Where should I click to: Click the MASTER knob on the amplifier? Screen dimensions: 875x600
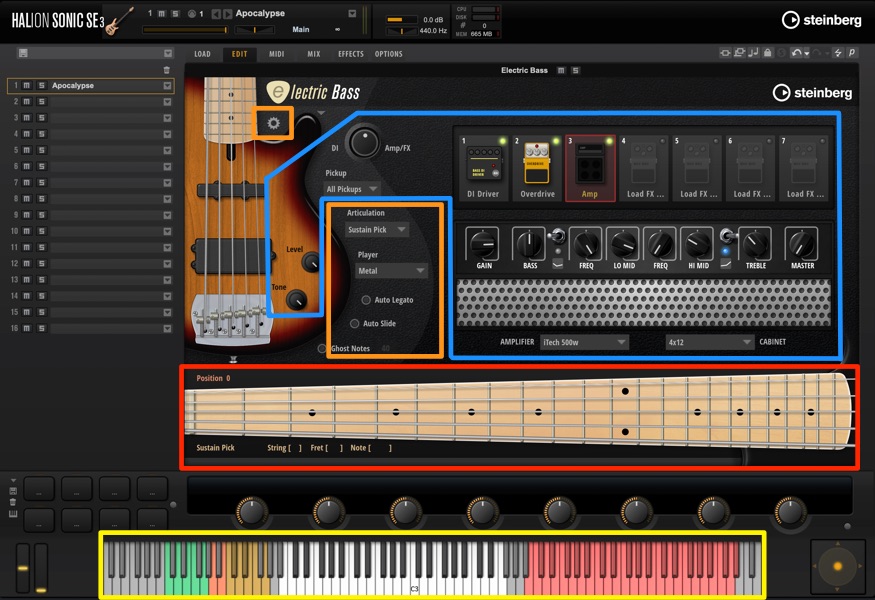point(801,244)
